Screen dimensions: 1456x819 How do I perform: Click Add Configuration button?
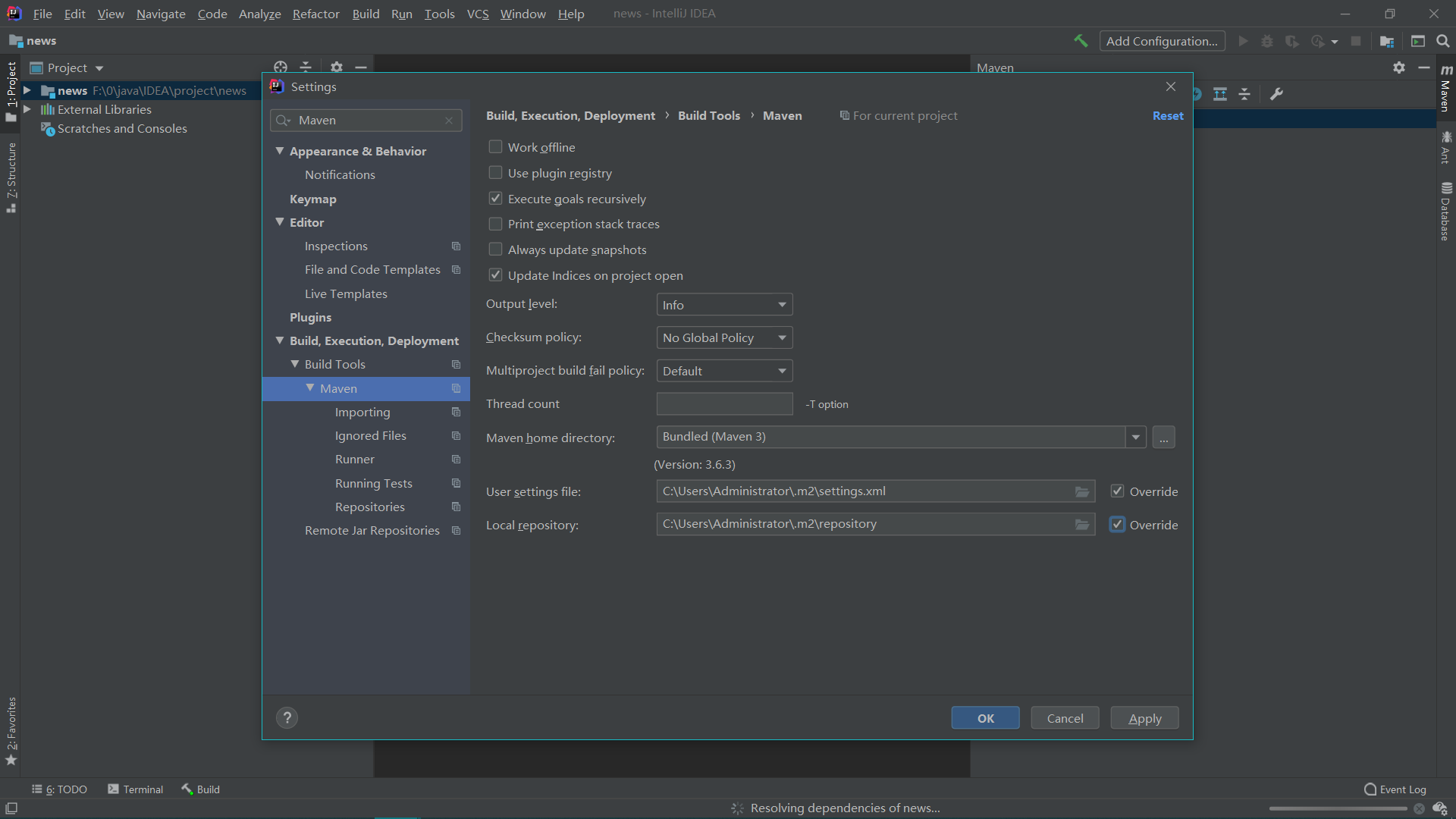click(x=1162, y=41)
